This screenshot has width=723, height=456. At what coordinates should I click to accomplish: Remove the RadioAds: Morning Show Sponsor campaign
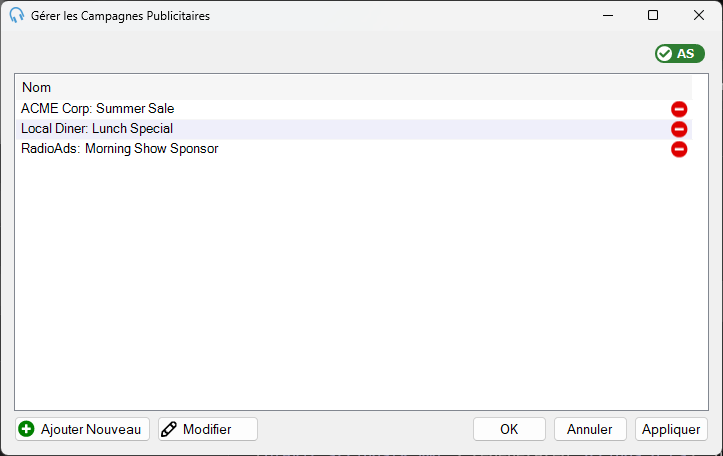(679, 149)
